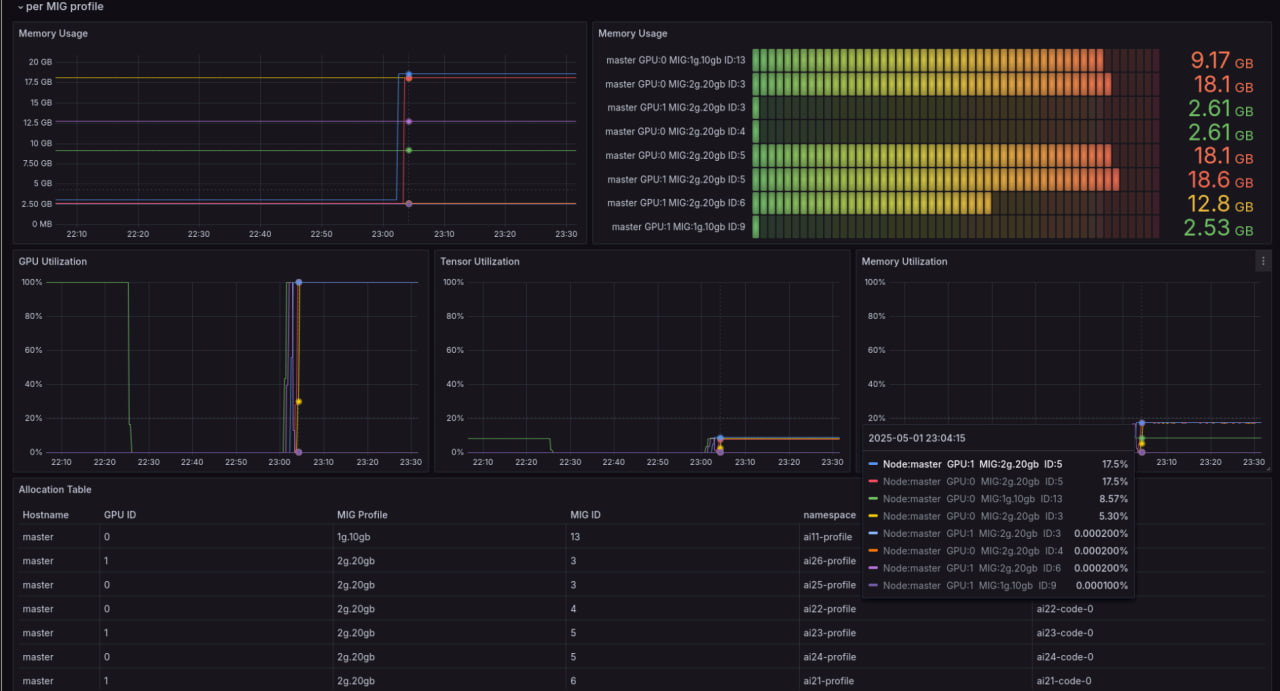Sort table by Hostname column header
1280x691 pixels.
coord(46,515)
